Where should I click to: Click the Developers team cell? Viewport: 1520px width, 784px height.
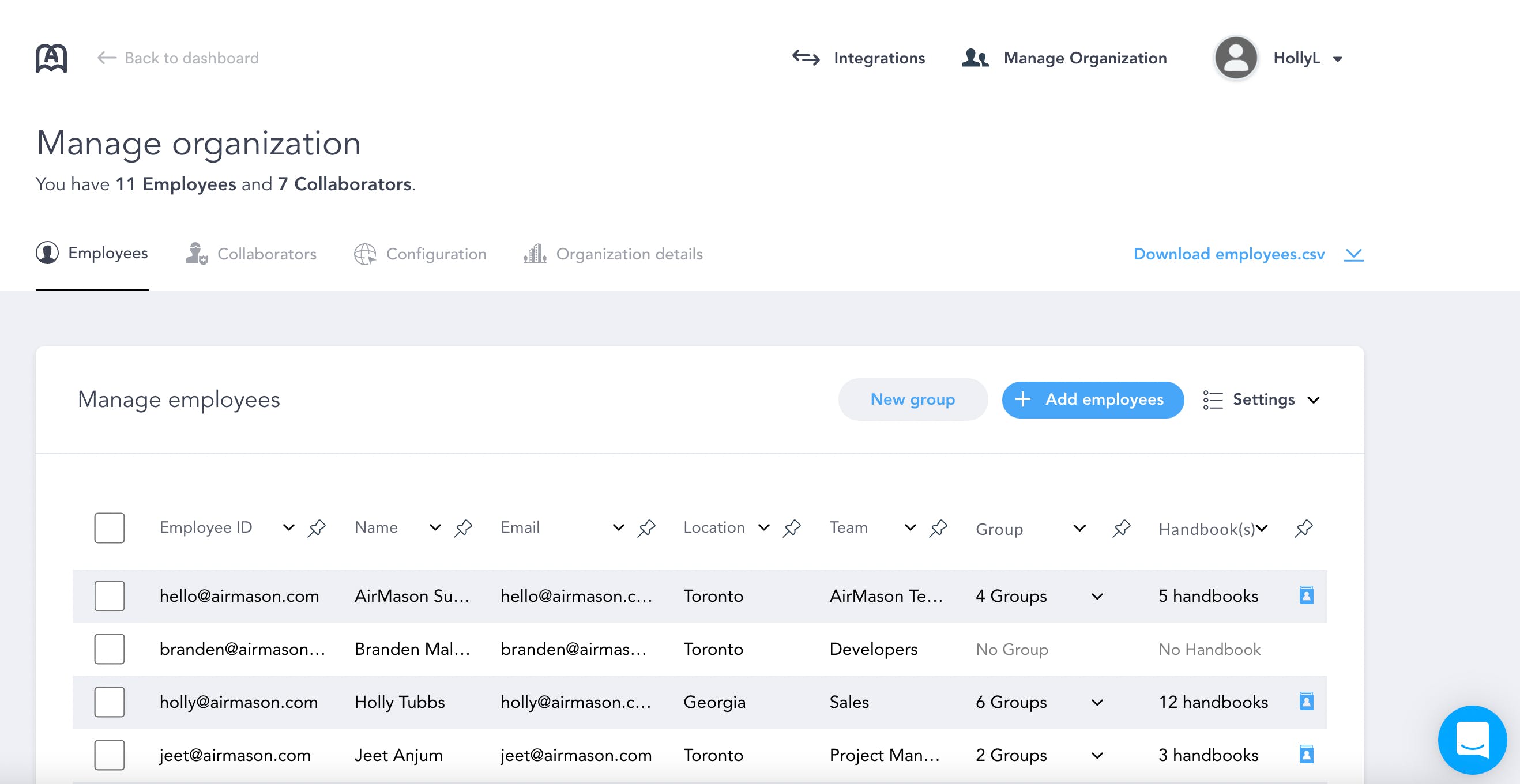point(873,650)
